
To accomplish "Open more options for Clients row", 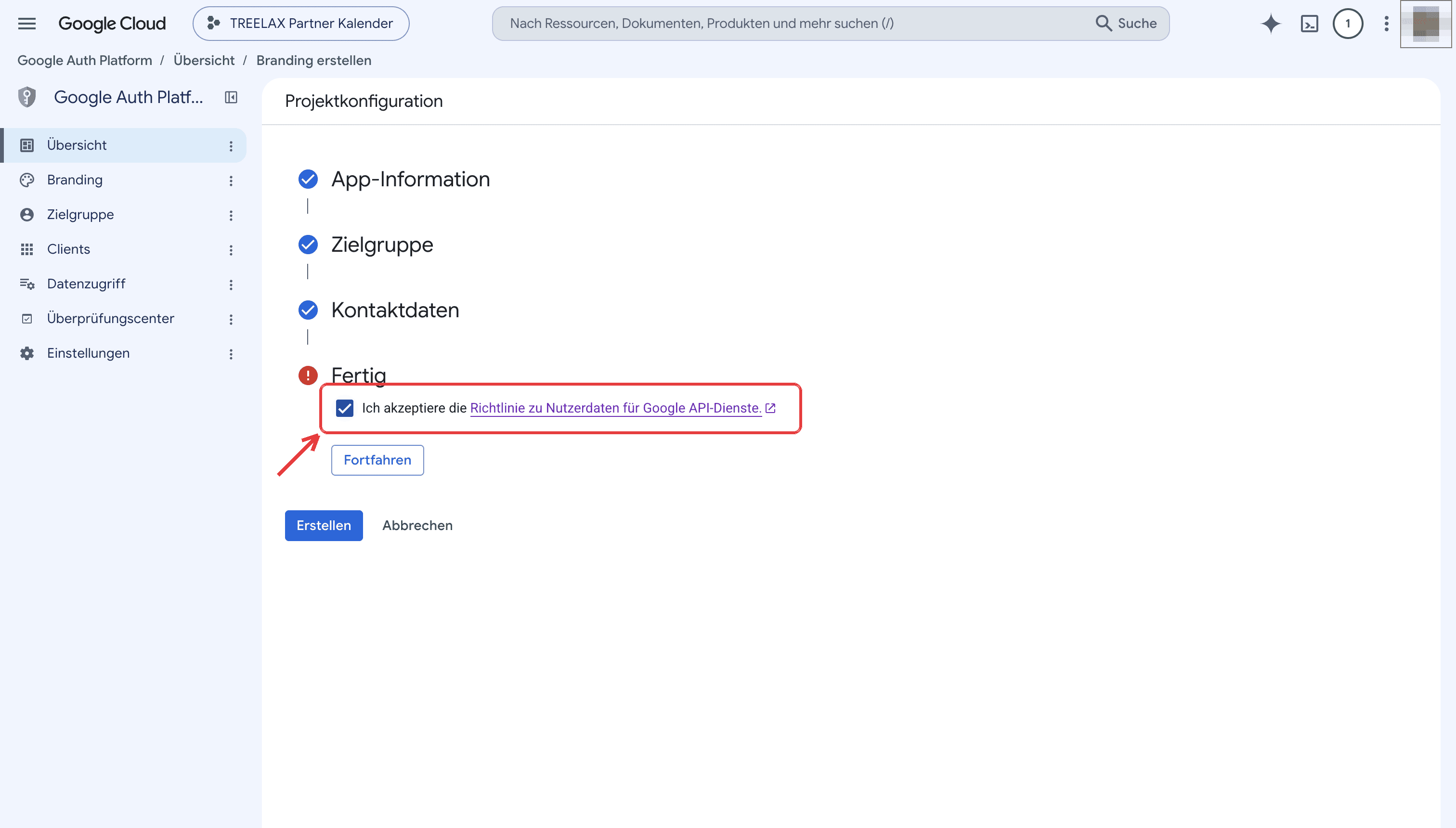I will click(231, 250).
